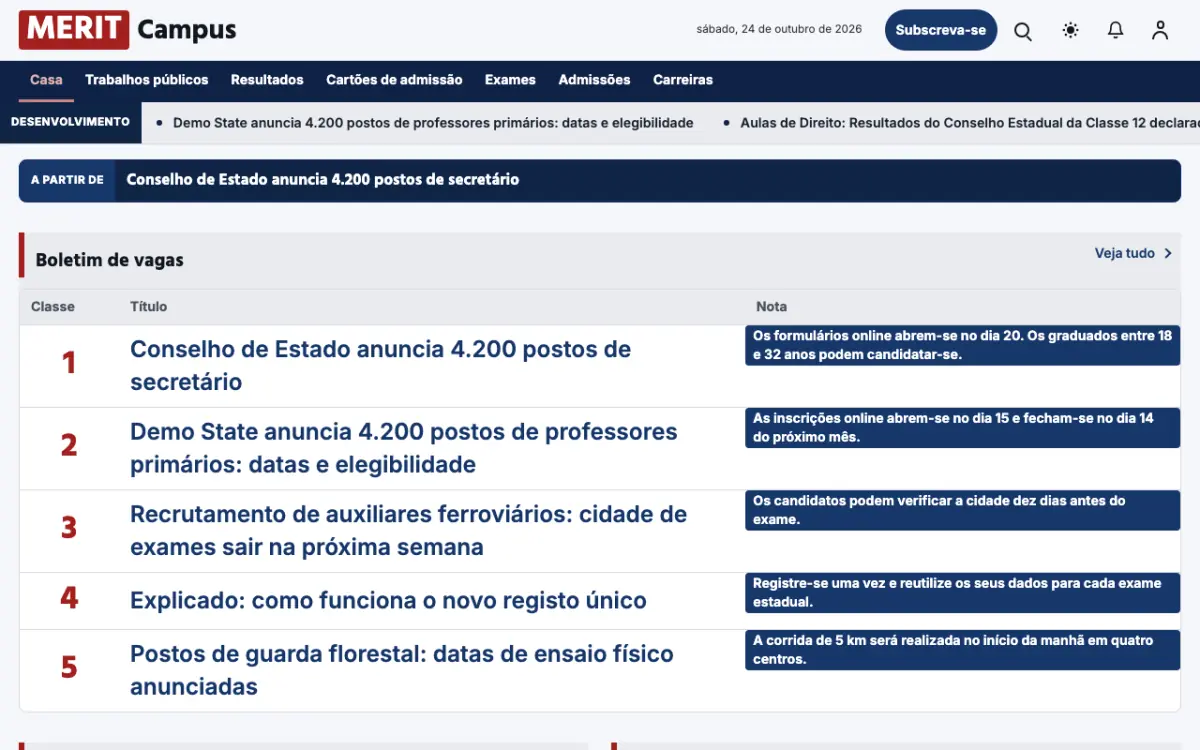Toggle light/dark theme sun icon
1200x750 pixels.
tap(1070, 31)
